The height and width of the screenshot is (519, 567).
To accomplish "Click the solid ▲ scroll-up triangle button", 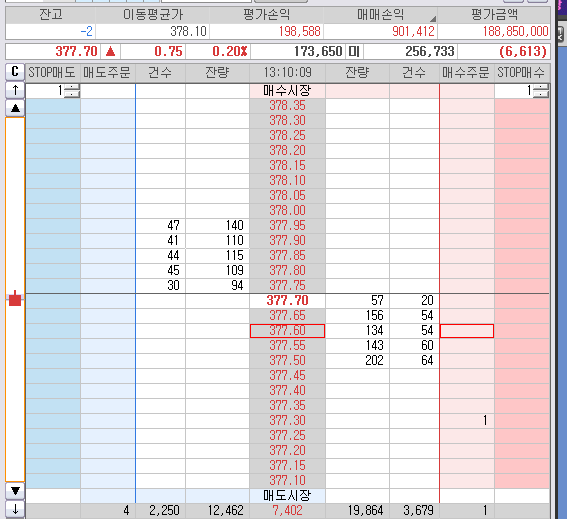I will (15, 108).
